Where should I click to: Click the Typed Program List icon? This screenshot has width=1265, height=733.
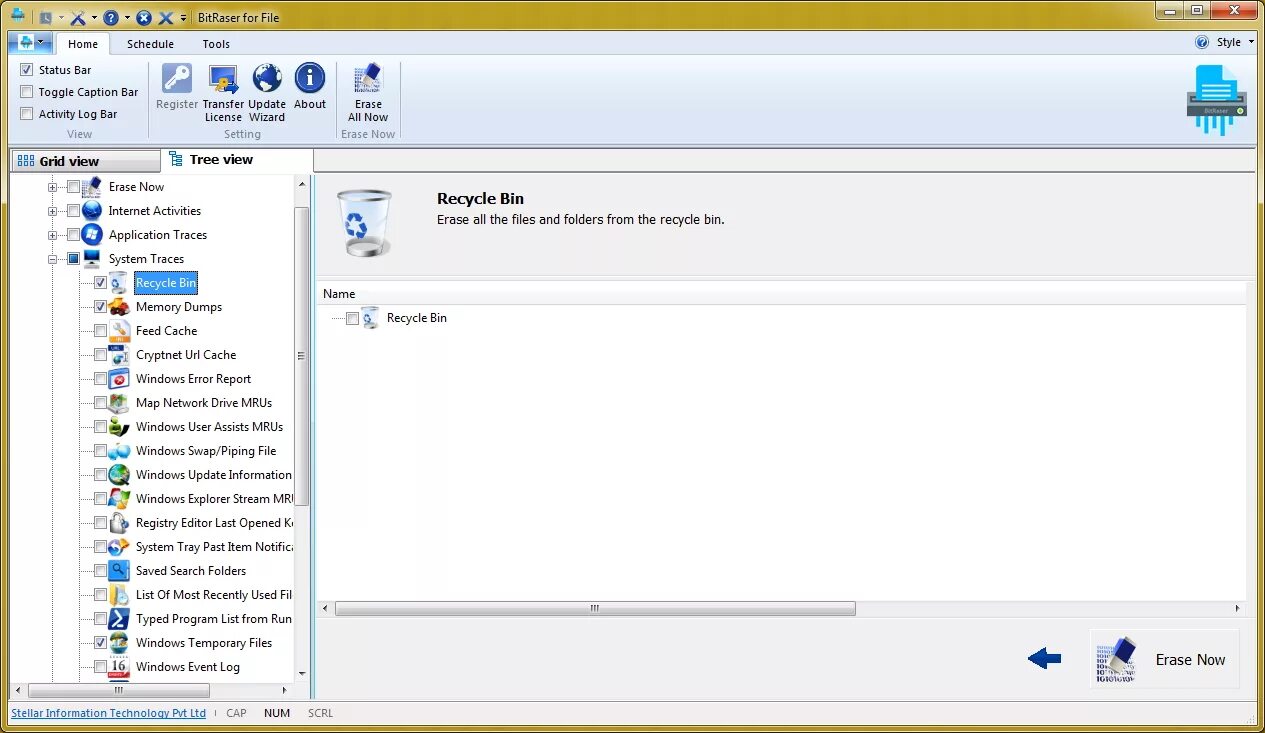[119, 619]
